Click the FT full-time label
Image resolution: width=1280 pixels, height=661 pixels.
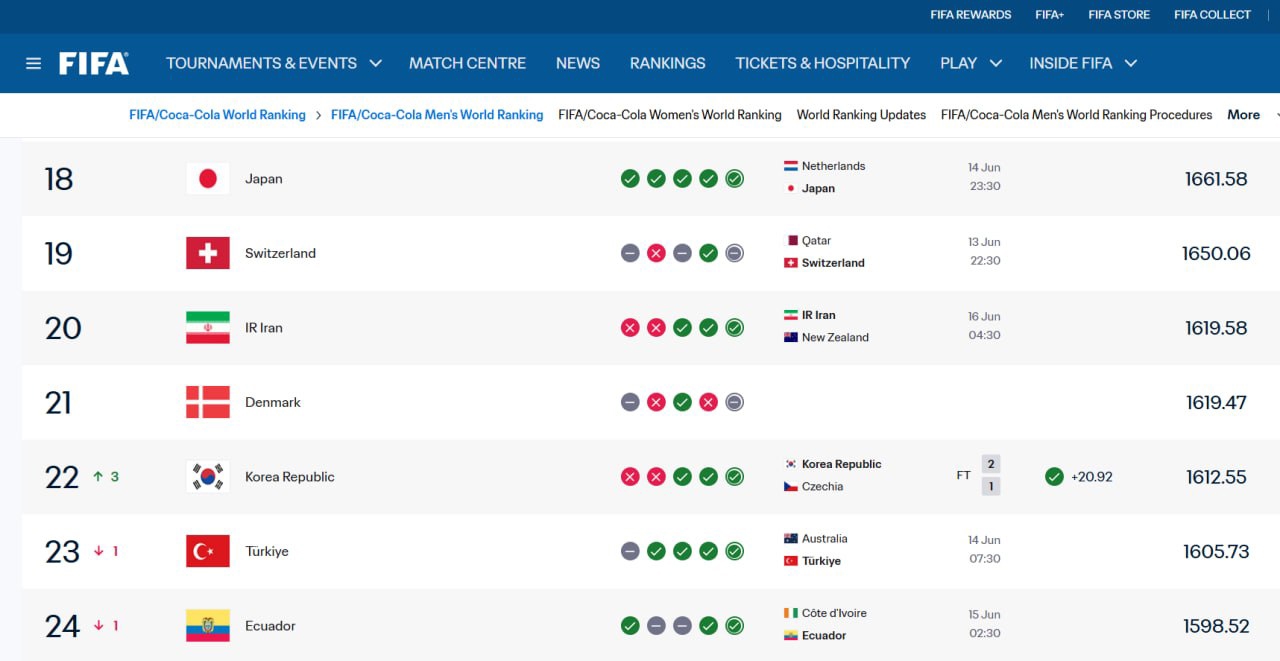tap(963, 476)
